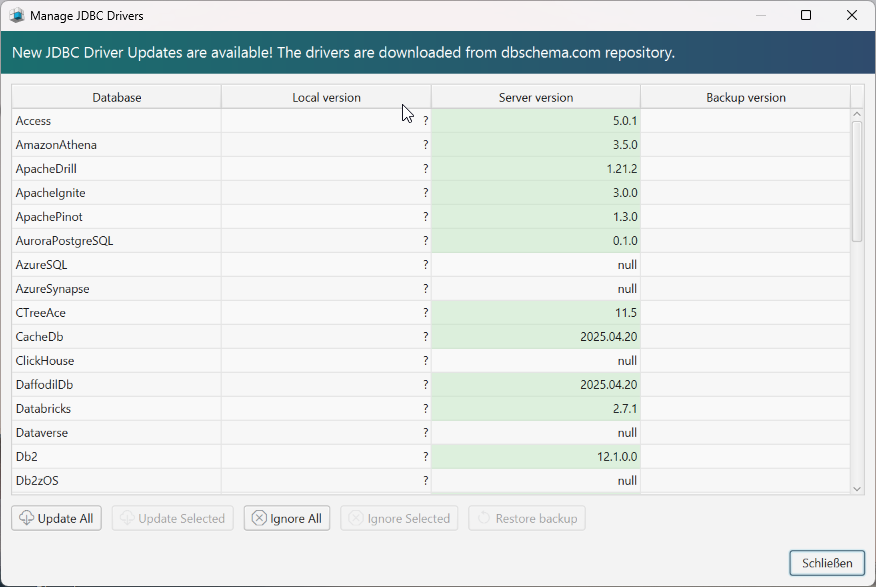Select the CTreeAce row

(431, 313)
